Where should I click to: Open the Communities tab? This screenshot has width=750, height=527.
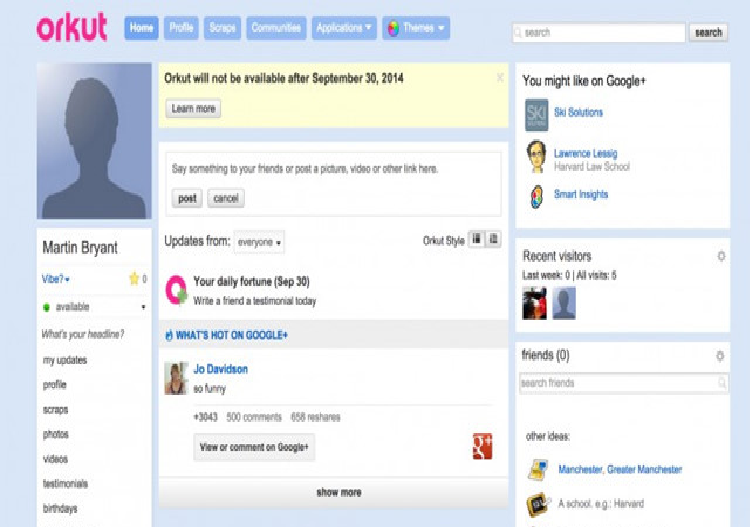click(x=276, y=28)
